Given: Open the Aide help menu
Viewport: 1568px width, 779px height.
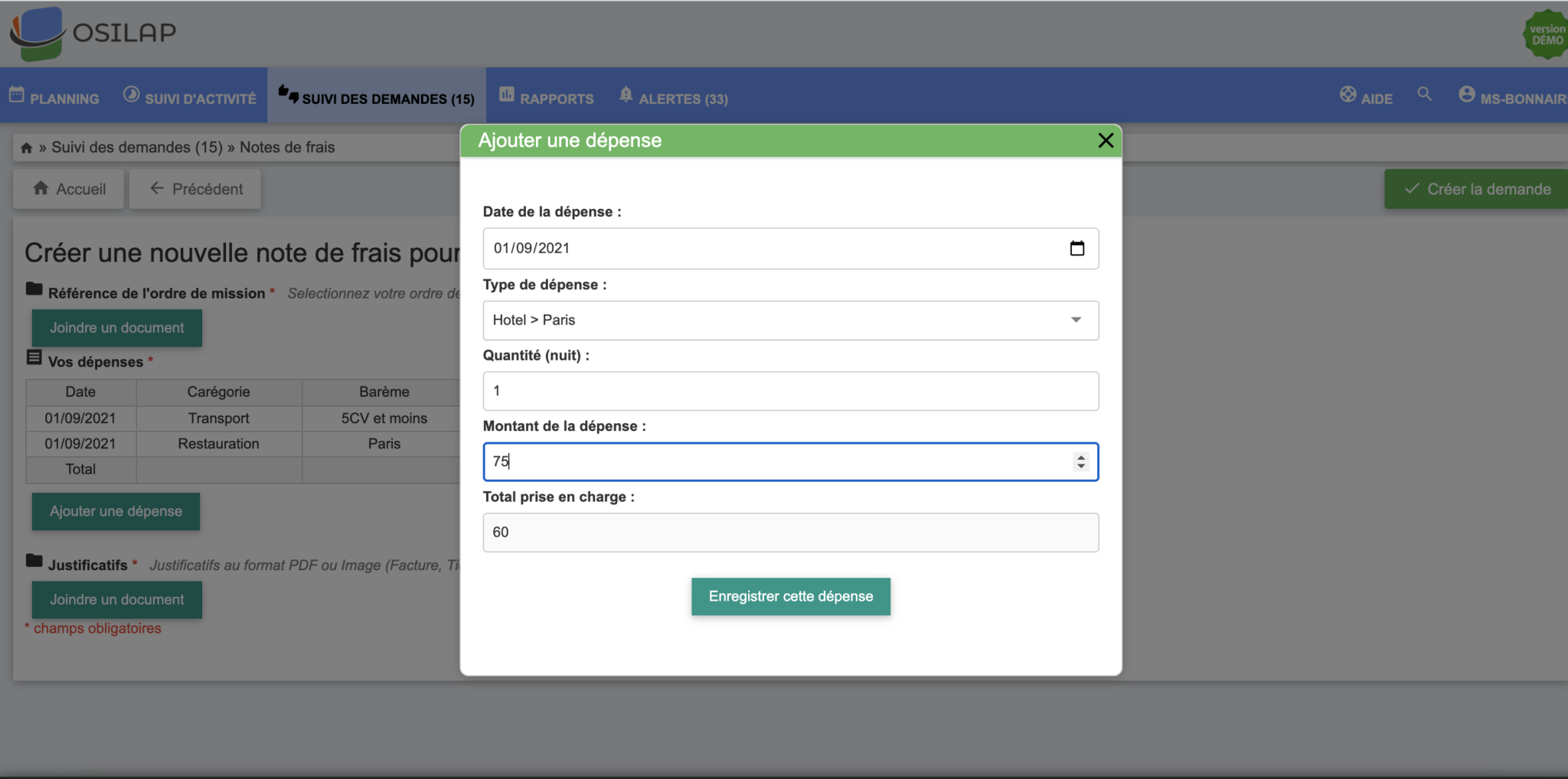Looking at the screenshot, I should click(x=1367, y=96).
